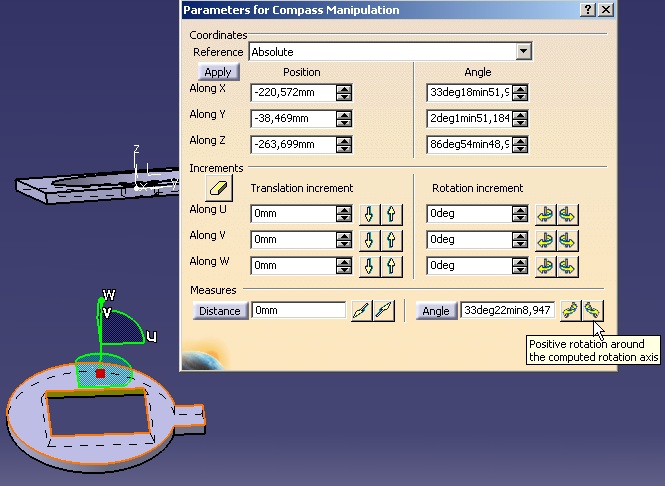Click the Along Y position input field

point(292,119)
